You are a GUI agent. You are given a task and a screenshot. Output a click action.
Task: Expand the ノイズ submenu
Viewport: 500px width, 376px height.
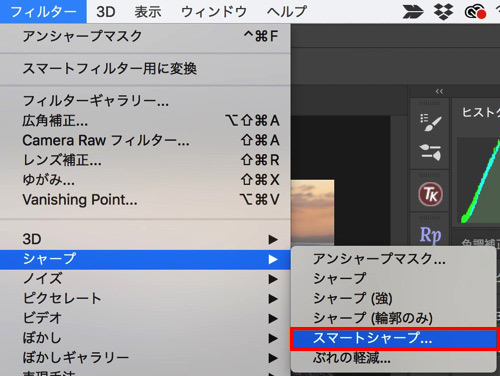[145, 279]
